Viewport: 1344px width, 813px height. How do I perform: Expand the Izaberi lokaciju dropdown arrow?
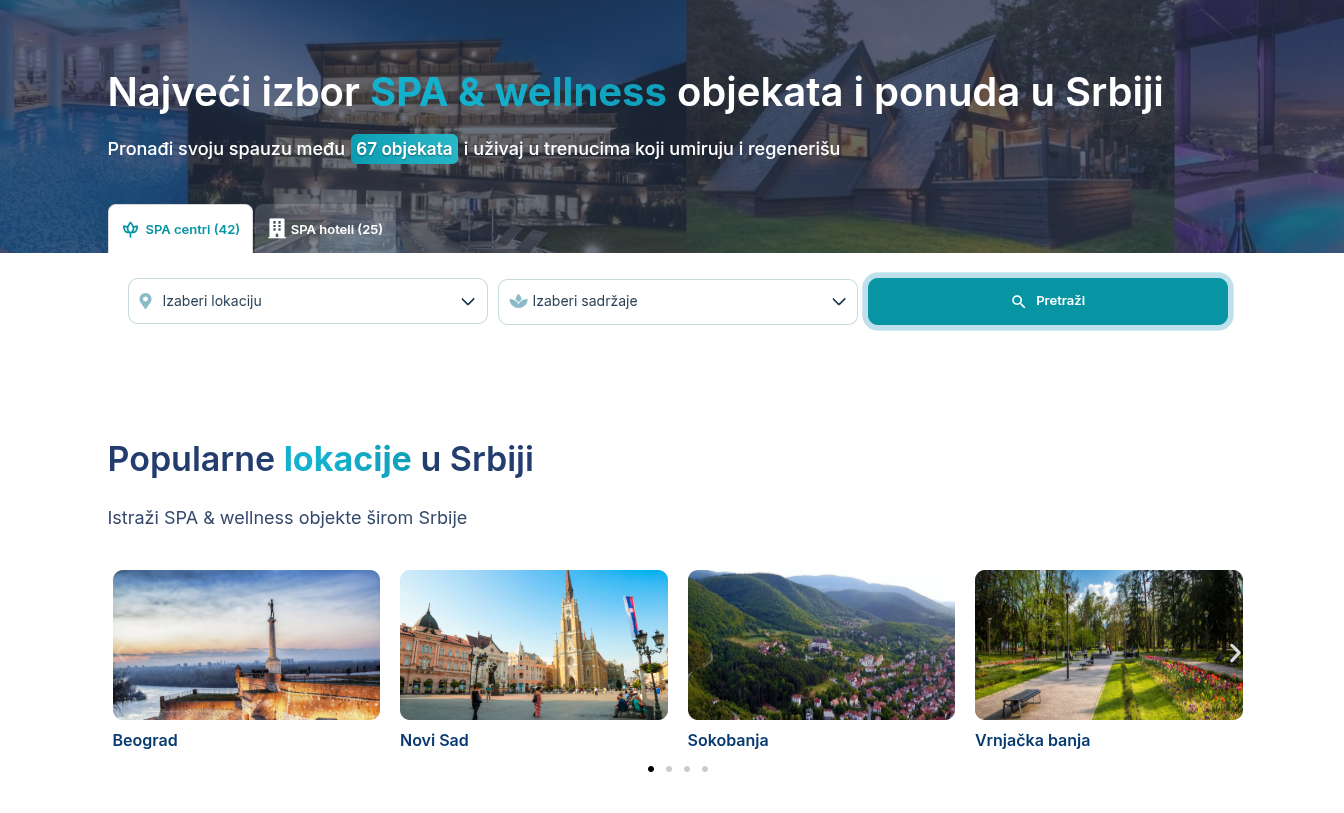(468, 301)
